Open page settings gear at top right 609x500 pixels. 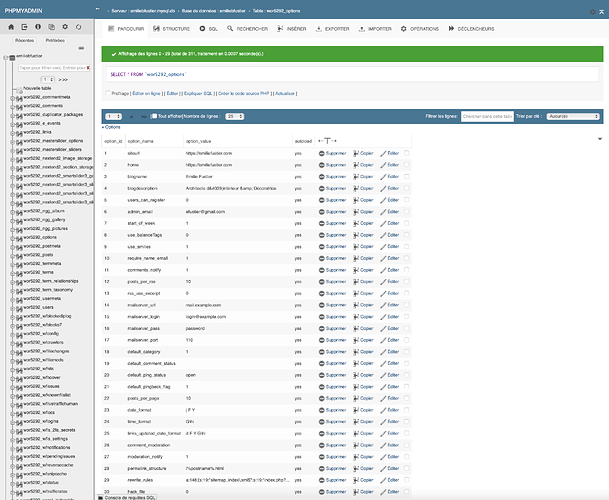click(x=593, y=12)
